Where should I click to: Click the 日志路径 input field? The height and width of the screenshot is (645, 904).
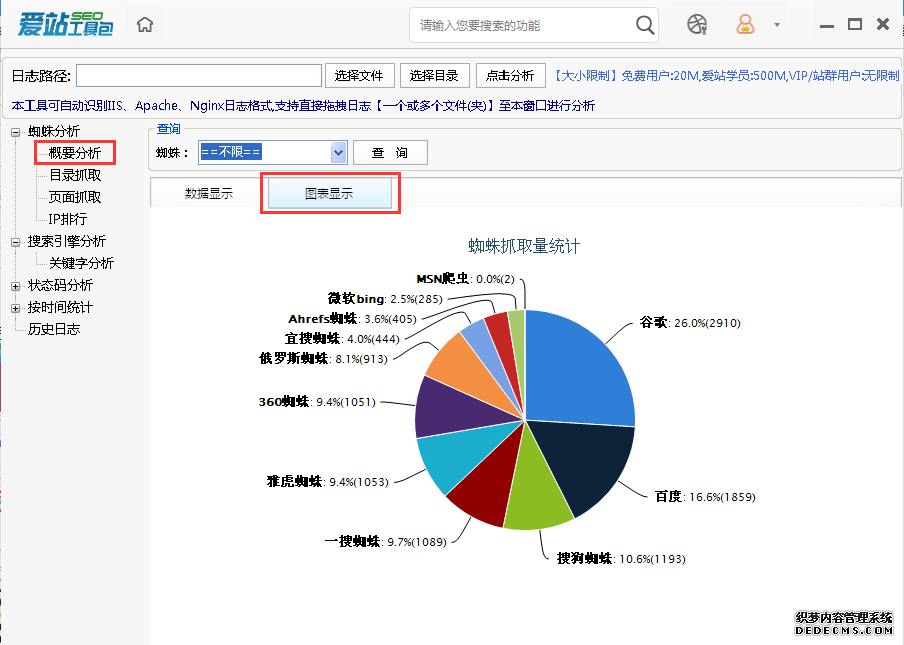pos(198,76)
